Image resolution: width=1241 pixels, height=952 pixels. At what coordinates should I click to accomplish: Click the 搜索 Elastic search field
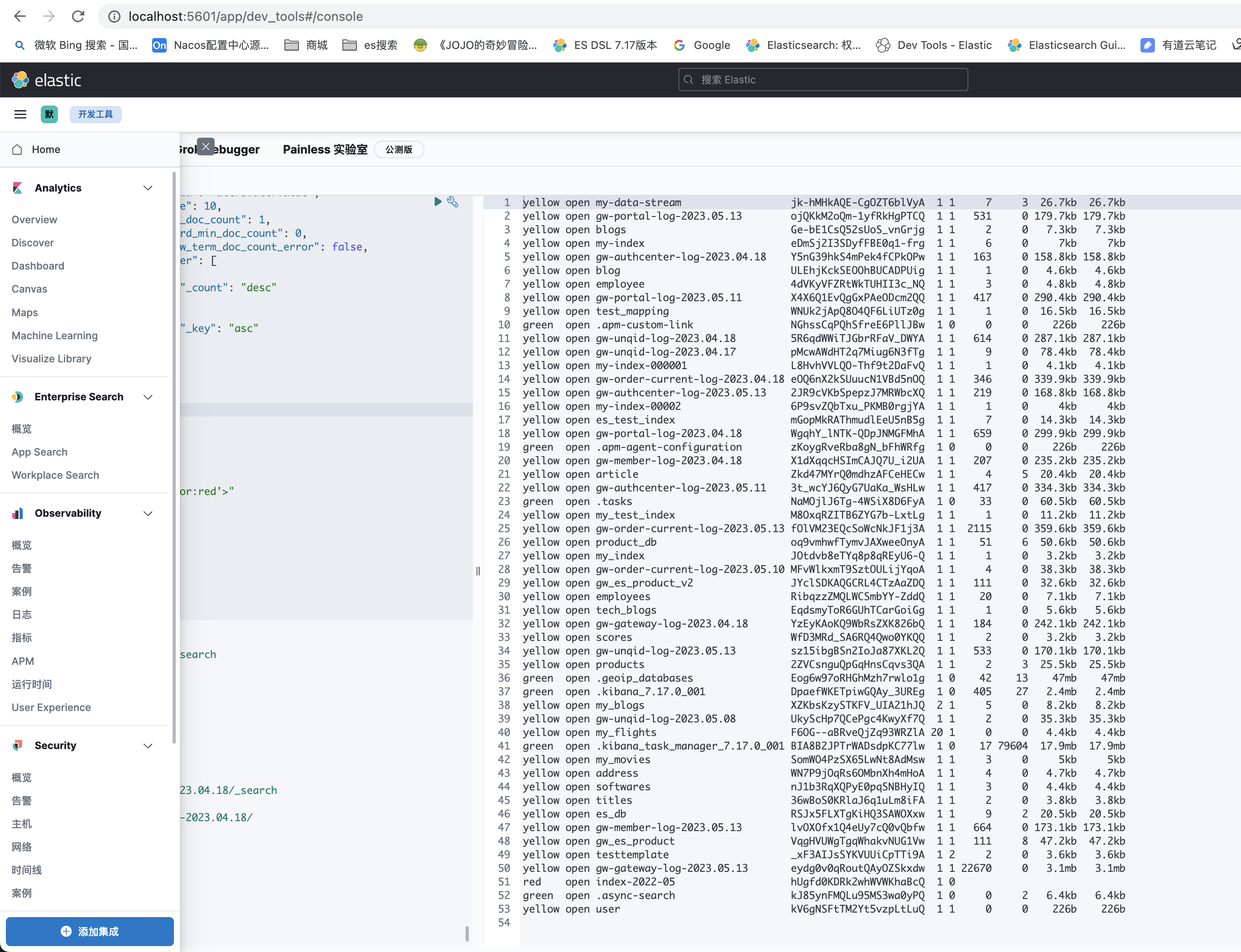(823, 80)
